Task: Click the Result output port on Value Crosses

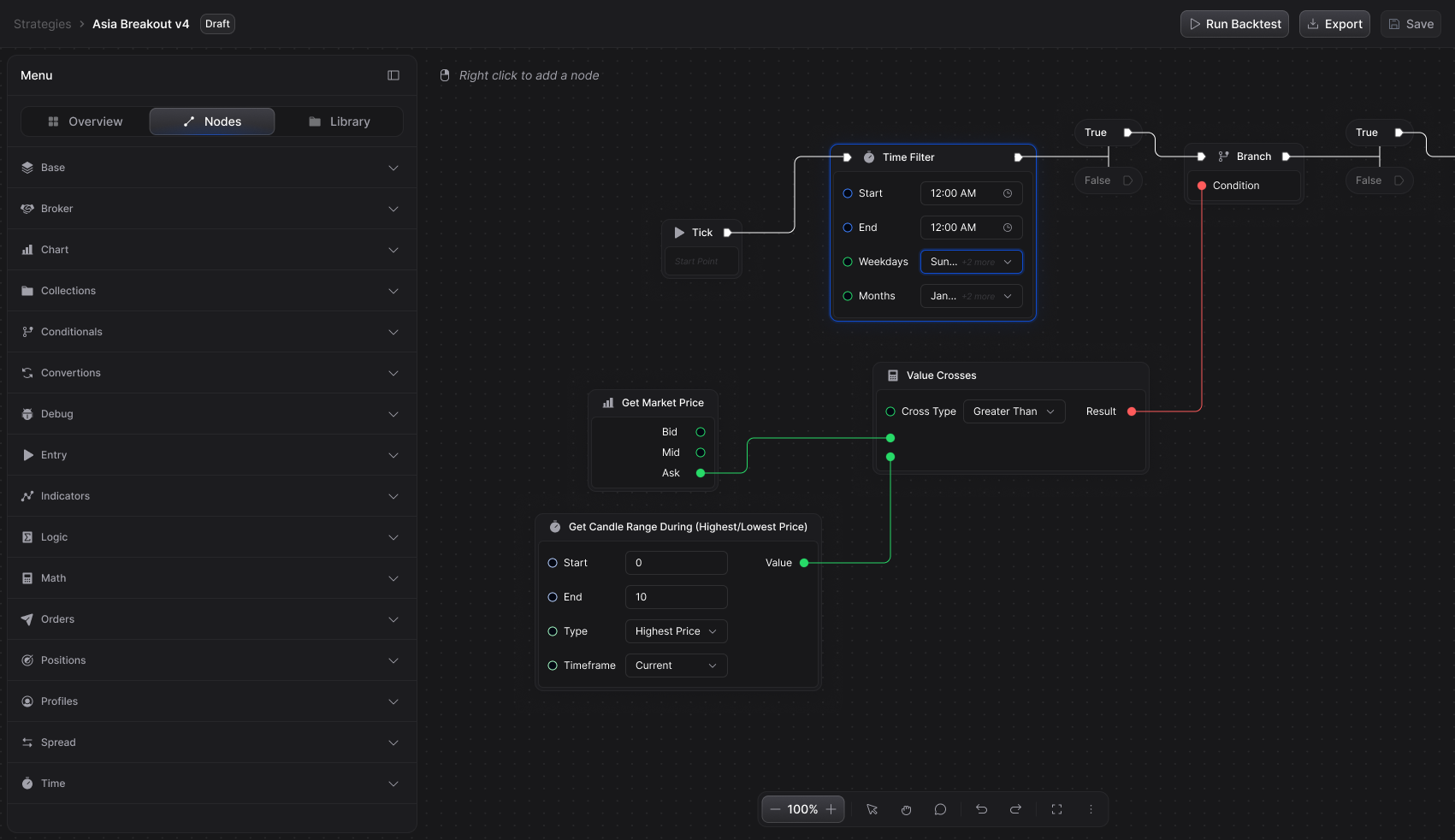Action: pos(1131,411)
